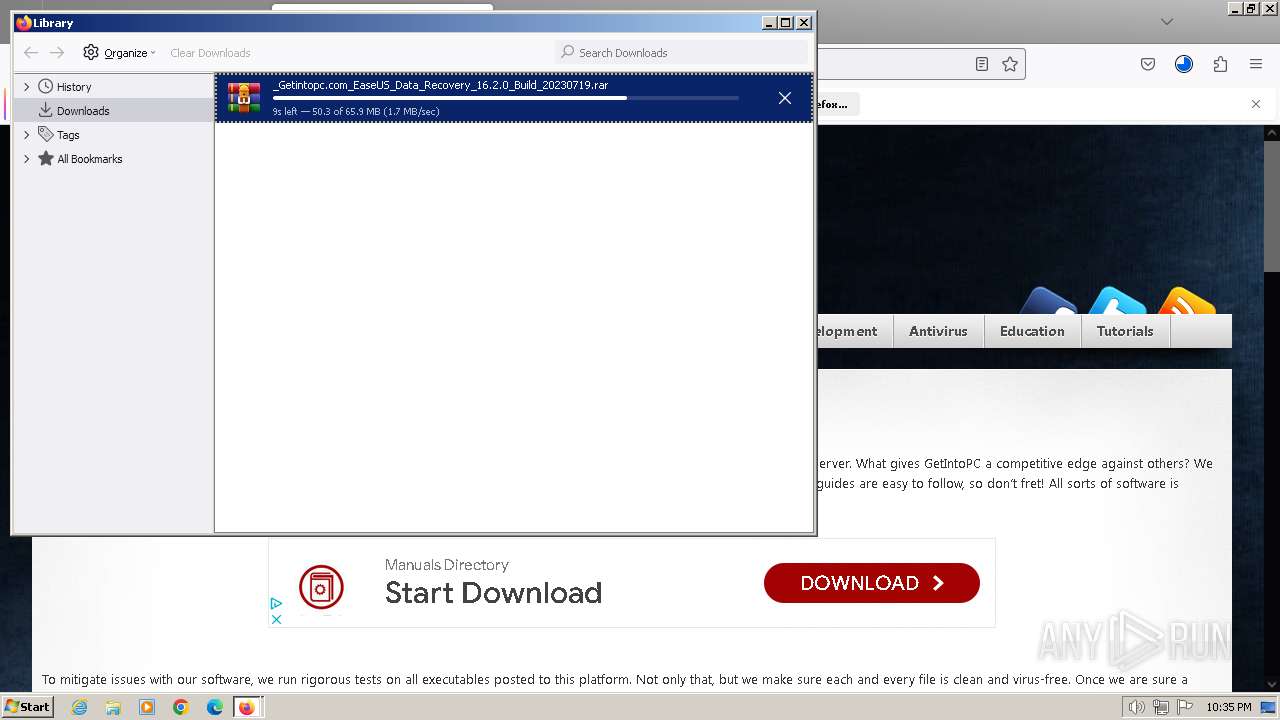Open the Pocket save icon
Screen dimensions: 1280x720
tap(1148, 64)
